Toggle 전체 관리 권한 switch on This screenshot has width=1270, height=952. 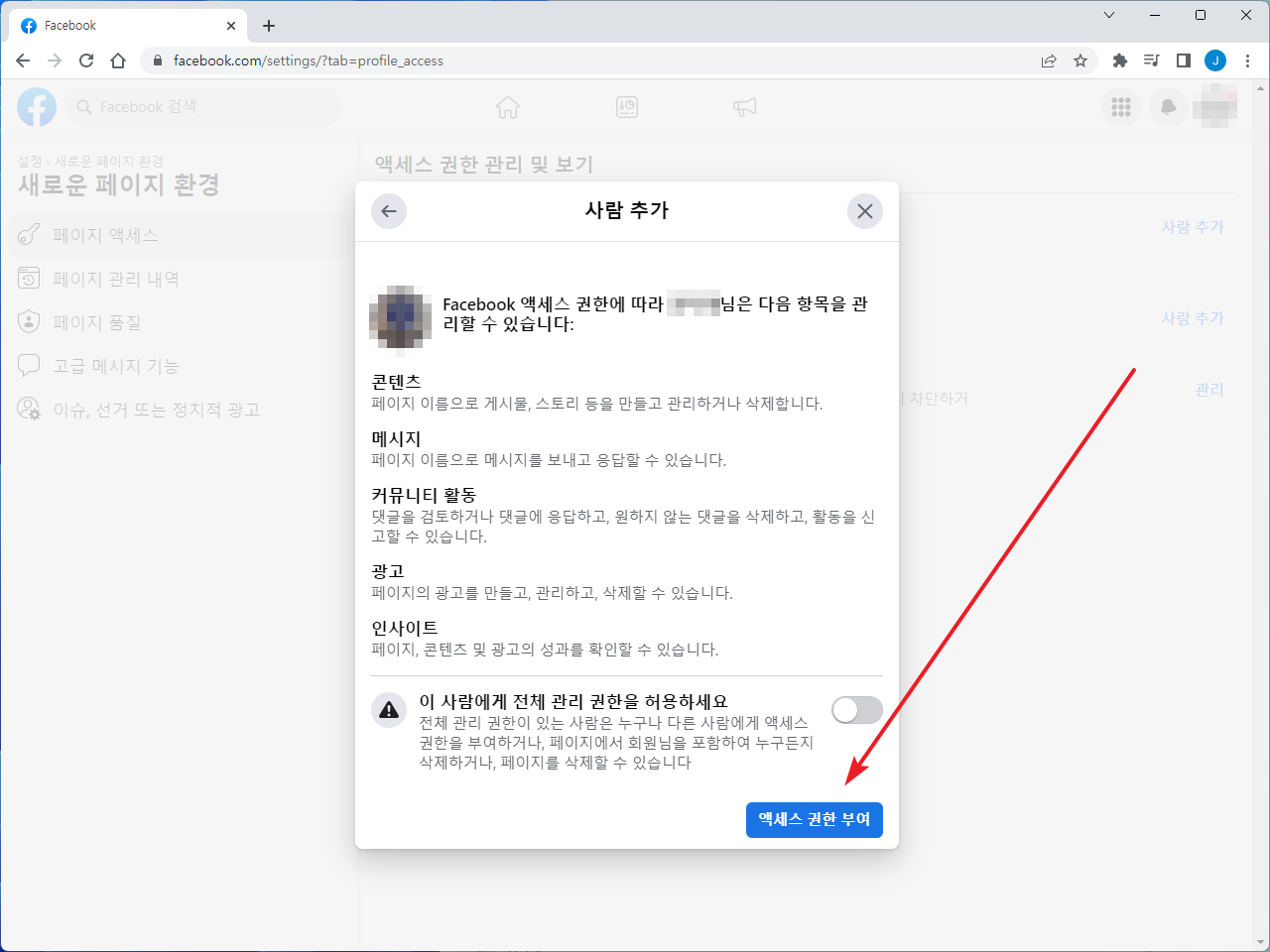(857, 710)
